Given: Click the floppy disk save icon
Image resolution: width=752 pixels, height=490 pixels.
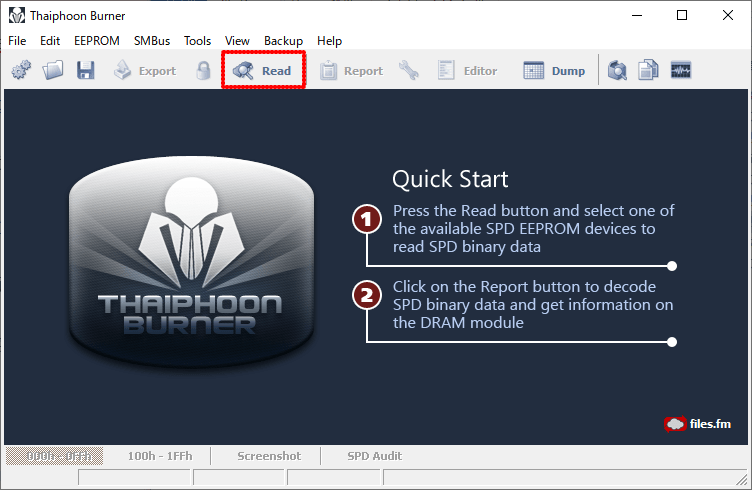Looking at the screenshot, I should 85,70.
